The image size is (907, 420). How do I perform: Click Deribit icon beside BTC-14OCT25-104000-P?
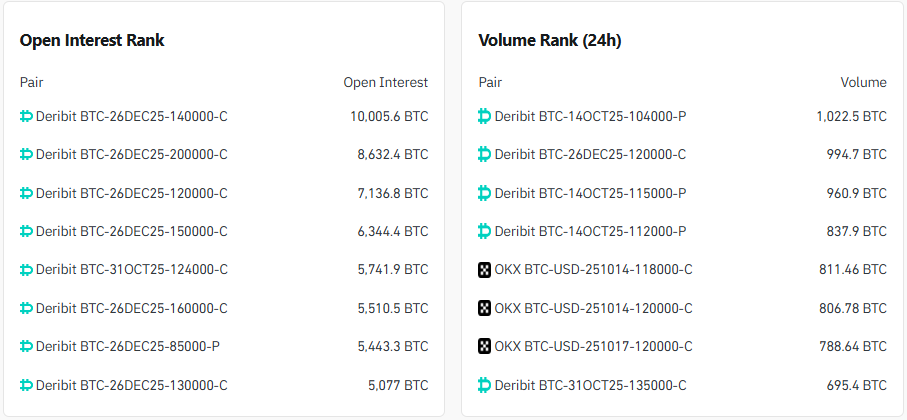click(485, 116)
